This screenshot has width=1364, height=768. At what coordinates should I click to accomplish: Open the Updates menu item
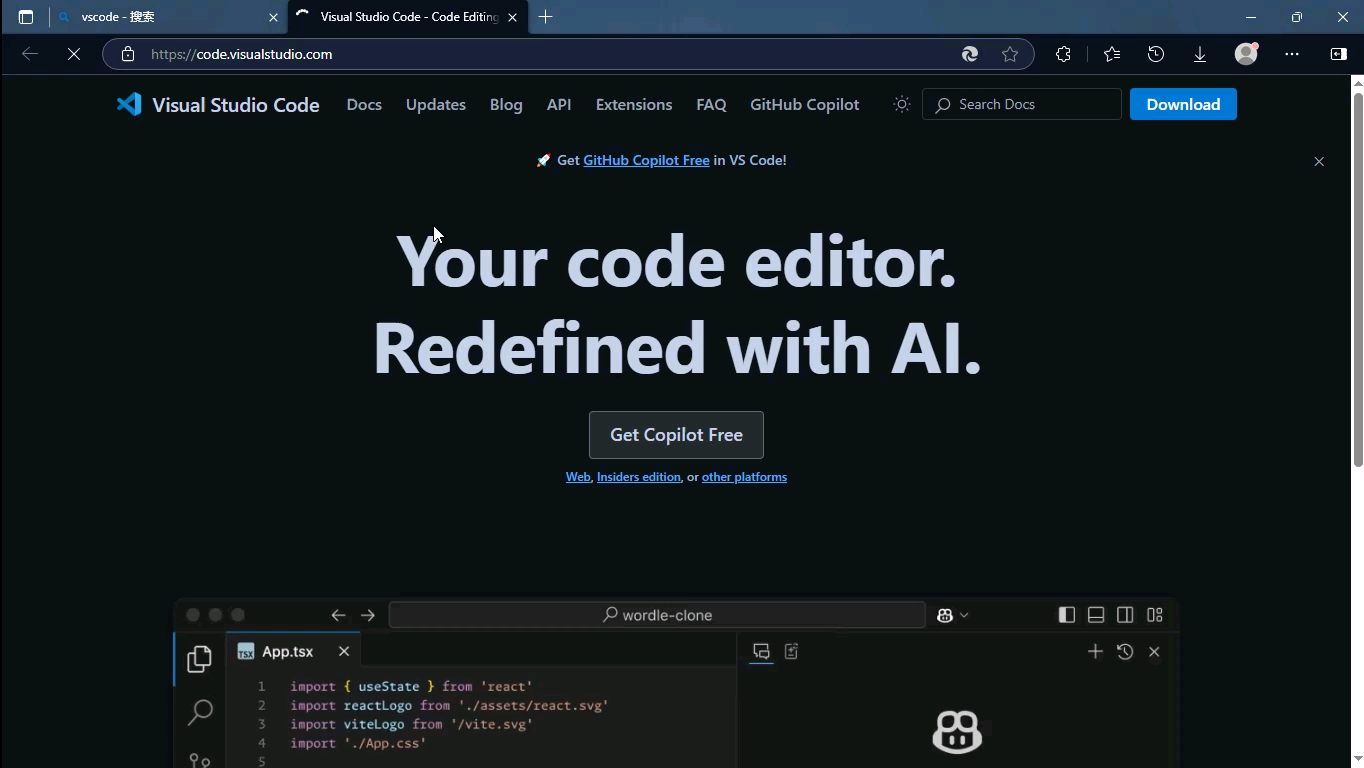(436, 104)
